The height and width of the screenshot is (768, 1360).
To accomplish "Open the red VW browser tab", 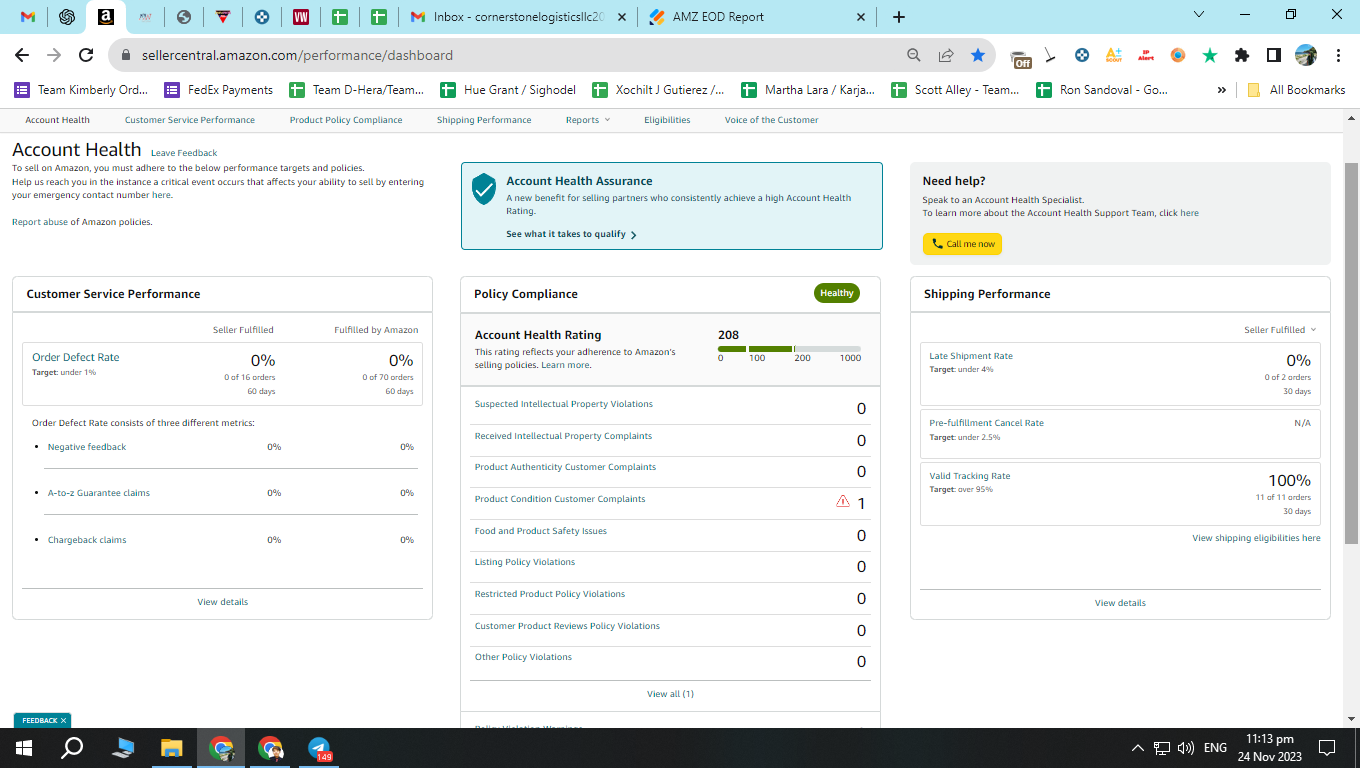I will click(x=301, y=17).
